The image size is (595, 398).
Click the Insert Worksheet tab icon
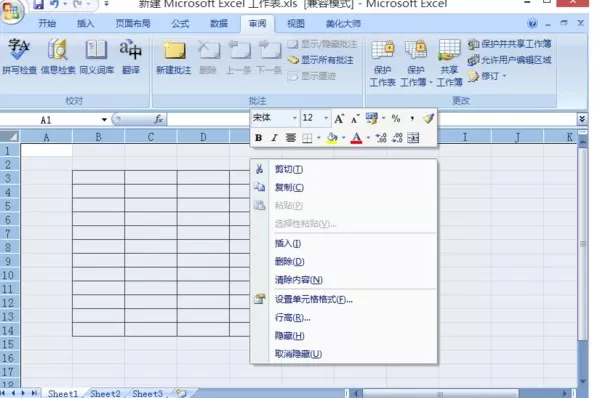coord(181,393)
